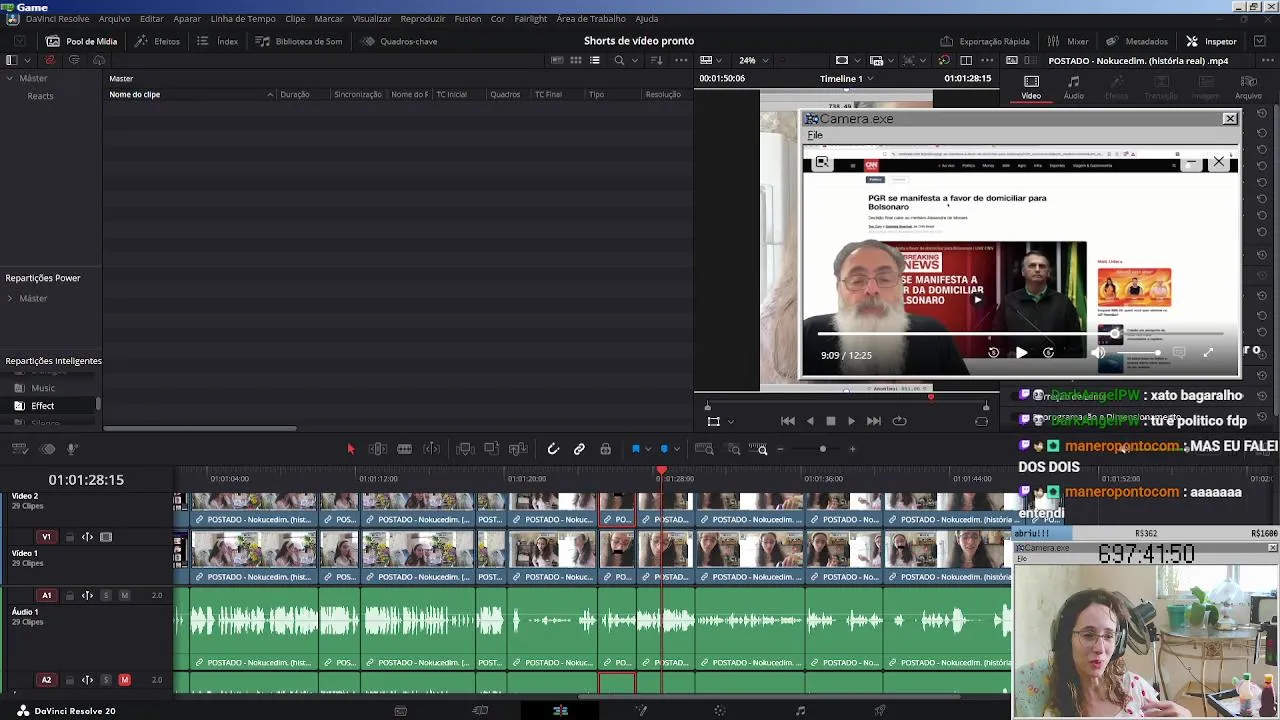
Task: Switch to the Inspector Vídeo tab
Action: pyautogui.click(x=1031, y=88)
